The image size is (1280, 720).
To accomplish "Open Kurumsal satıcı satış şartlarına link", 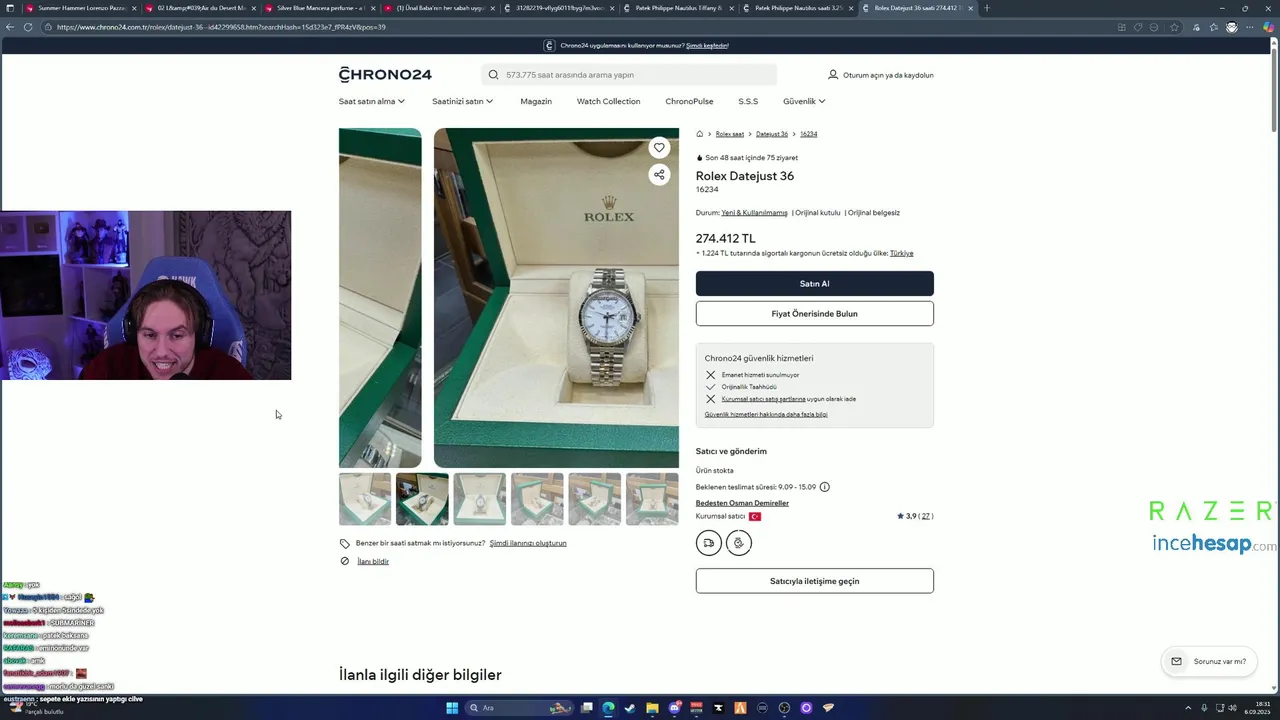I will coord(763,399).
